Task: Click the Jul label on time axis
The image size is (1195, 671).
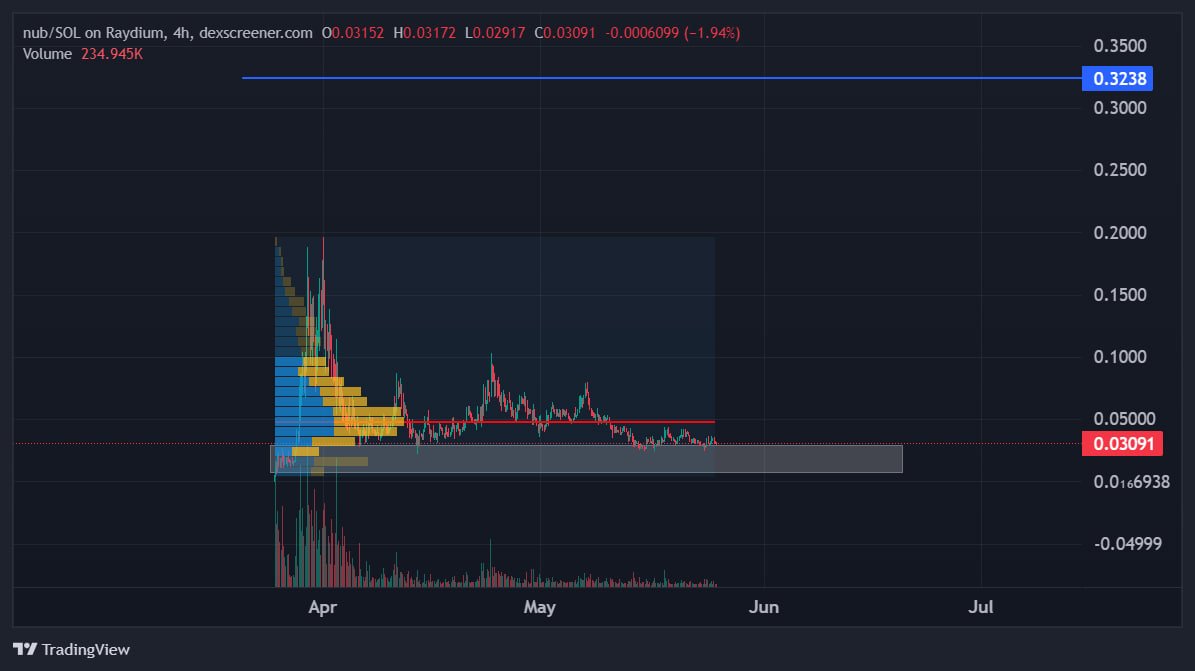Action: click(980, 608)
